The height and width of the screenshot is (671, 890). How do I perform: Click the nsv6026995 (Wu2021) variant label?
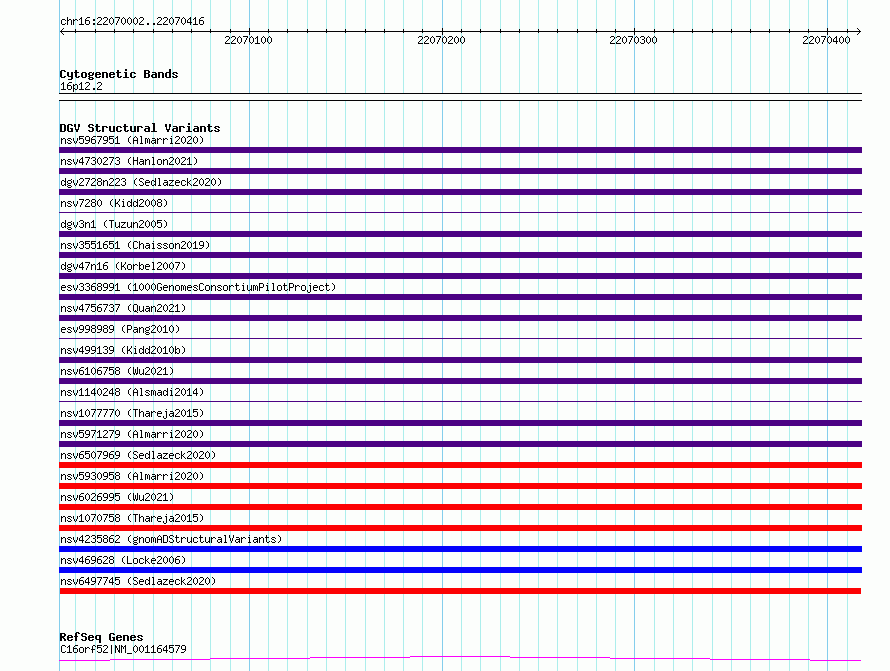click(x=117, y=497)
